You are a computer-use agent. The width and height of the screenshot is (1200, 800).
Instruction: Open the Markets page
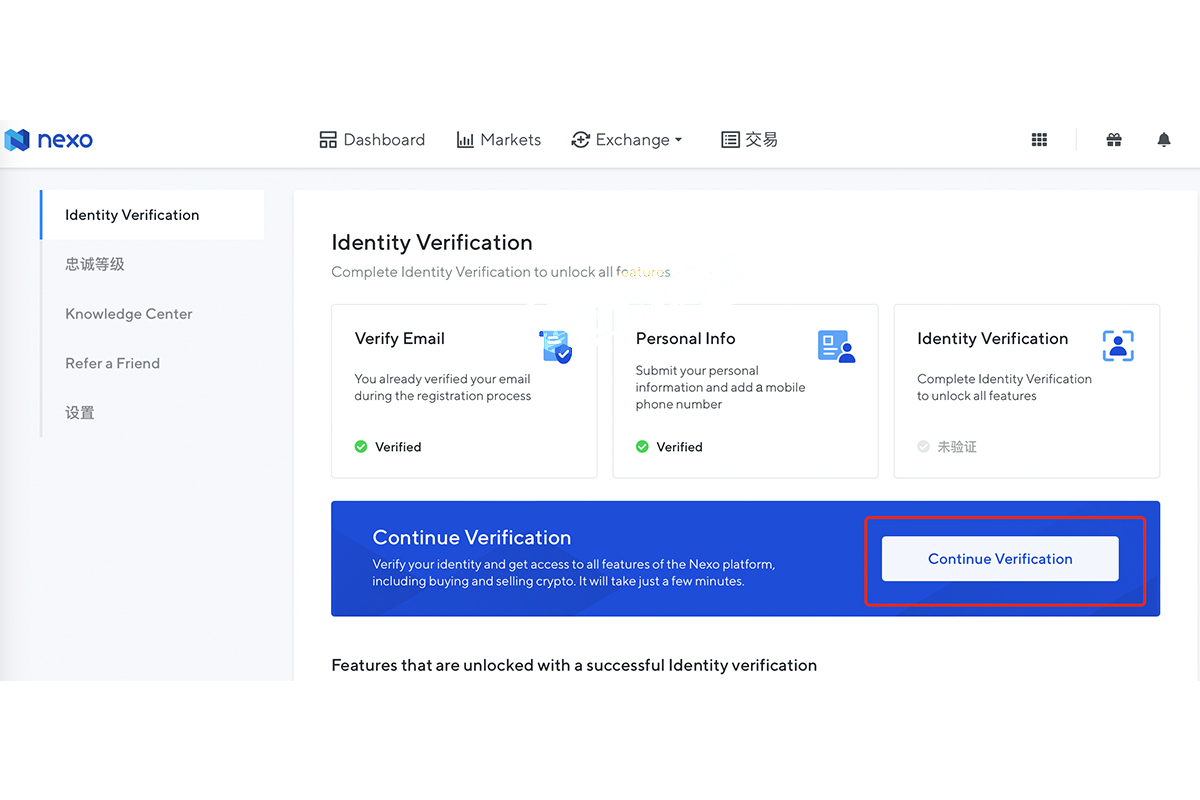[499, 140]
